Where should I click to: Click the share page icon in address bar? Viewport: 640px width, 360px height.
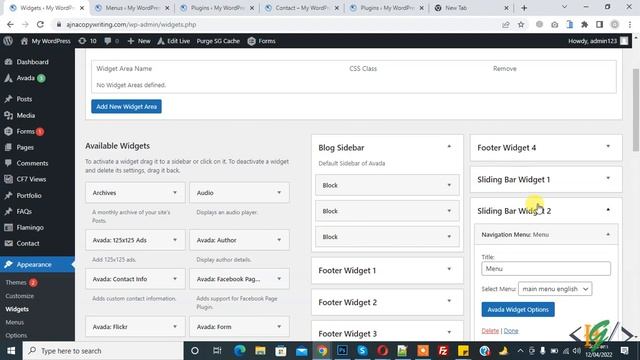tap(506, 24)
